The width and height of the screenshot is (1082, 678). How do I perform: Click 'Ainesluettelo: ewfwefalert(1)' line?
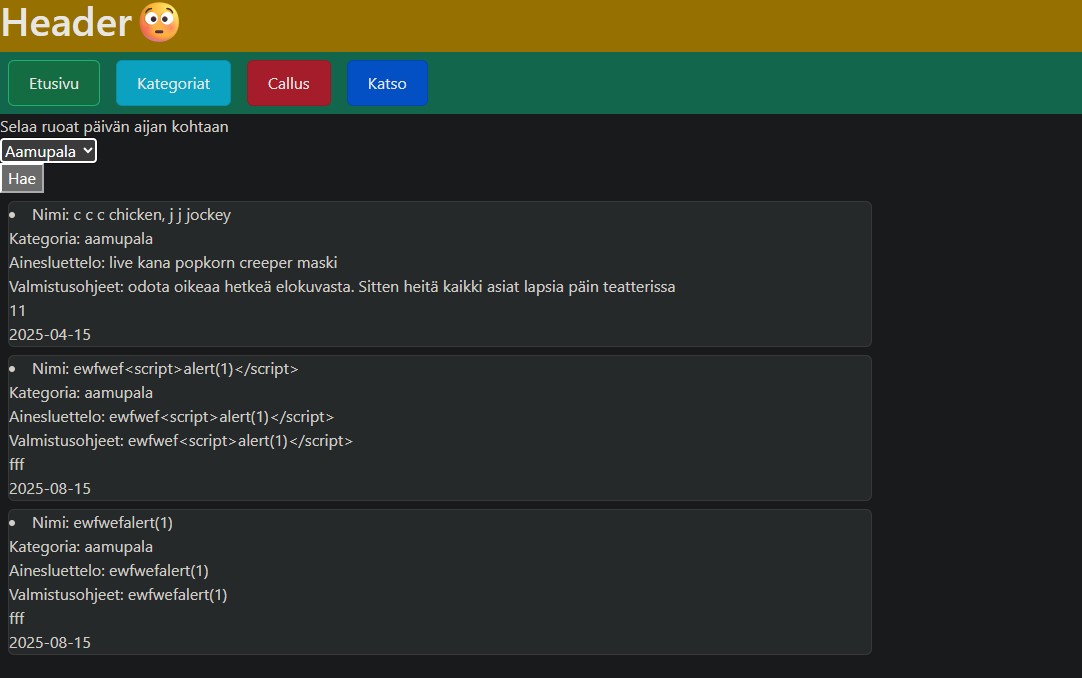(x=108, y=571)
